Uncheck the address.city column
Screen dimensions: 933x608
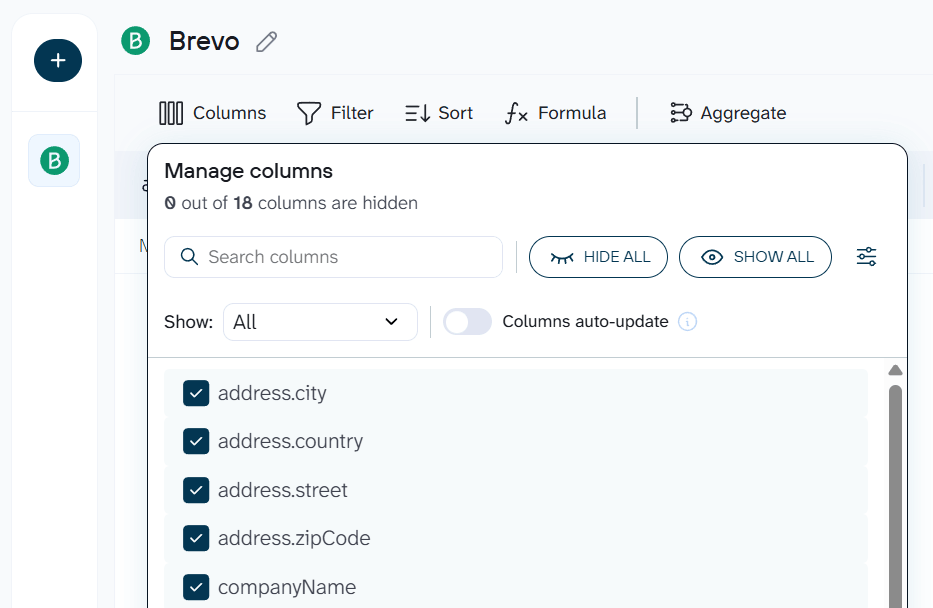tap(196, 393)
